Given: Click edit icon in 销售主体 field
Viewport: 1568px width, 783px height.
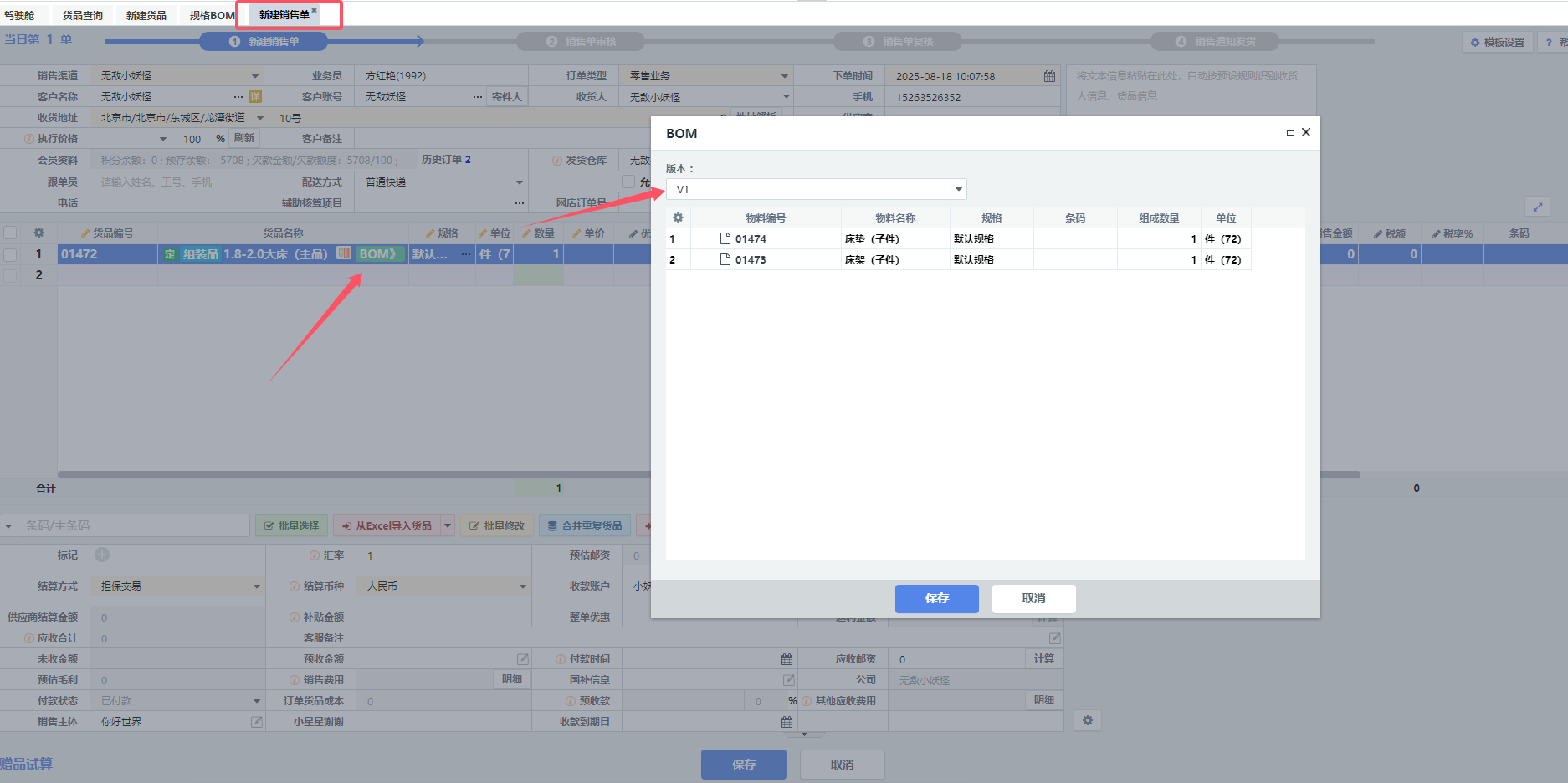Looking at the screenshot, I should point(257,722).
